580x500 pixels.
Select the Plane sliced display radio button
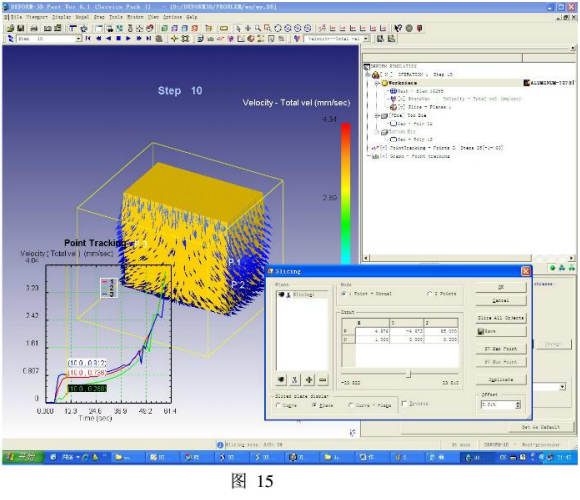[x=314, y=405]
